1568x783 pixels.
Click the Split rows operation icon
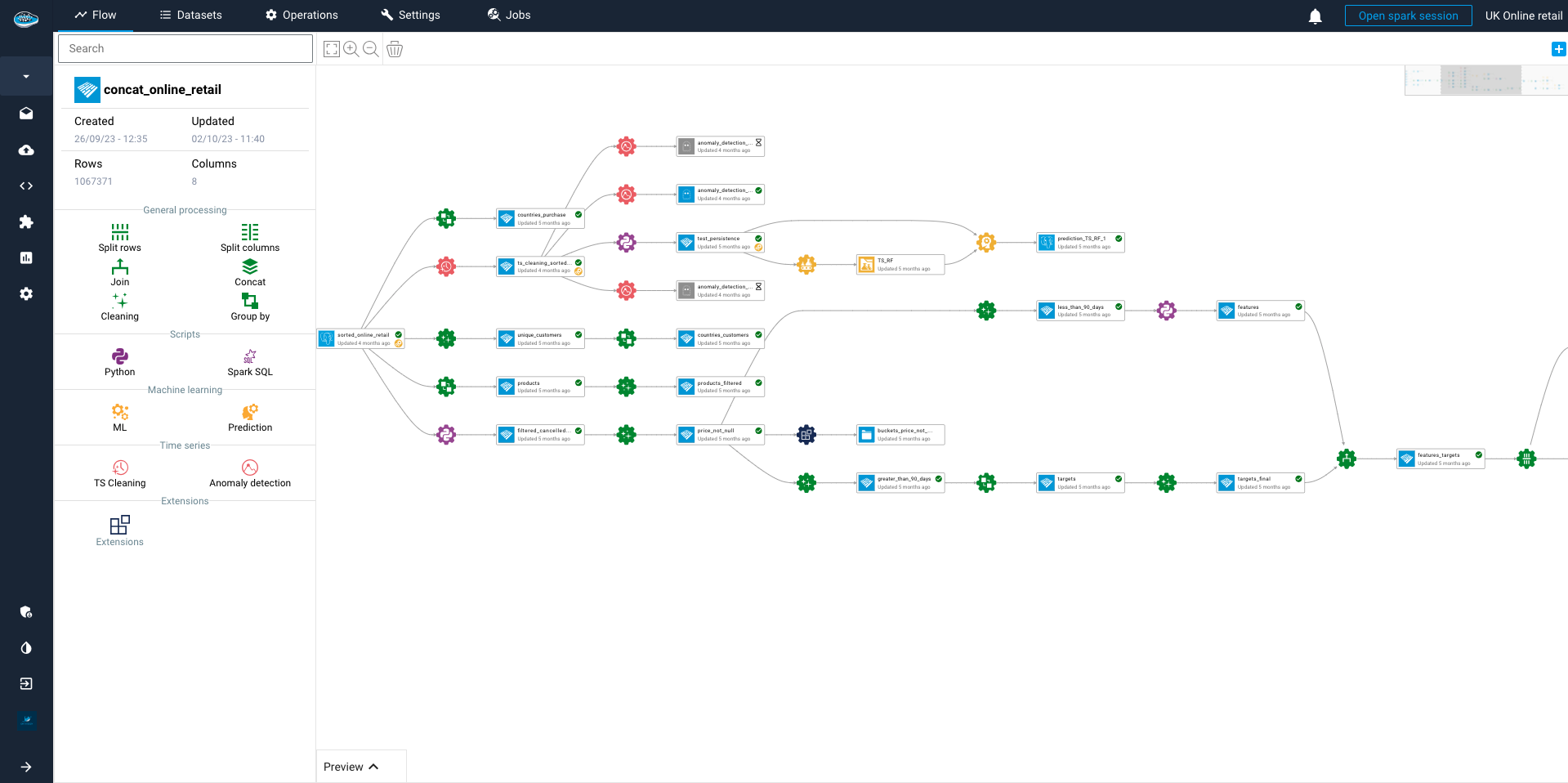tap(120, 232)
